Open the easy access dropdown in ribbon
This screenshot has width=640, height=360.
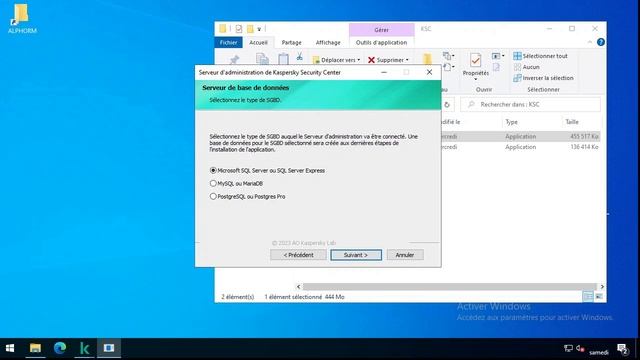[x=449, y=67]
